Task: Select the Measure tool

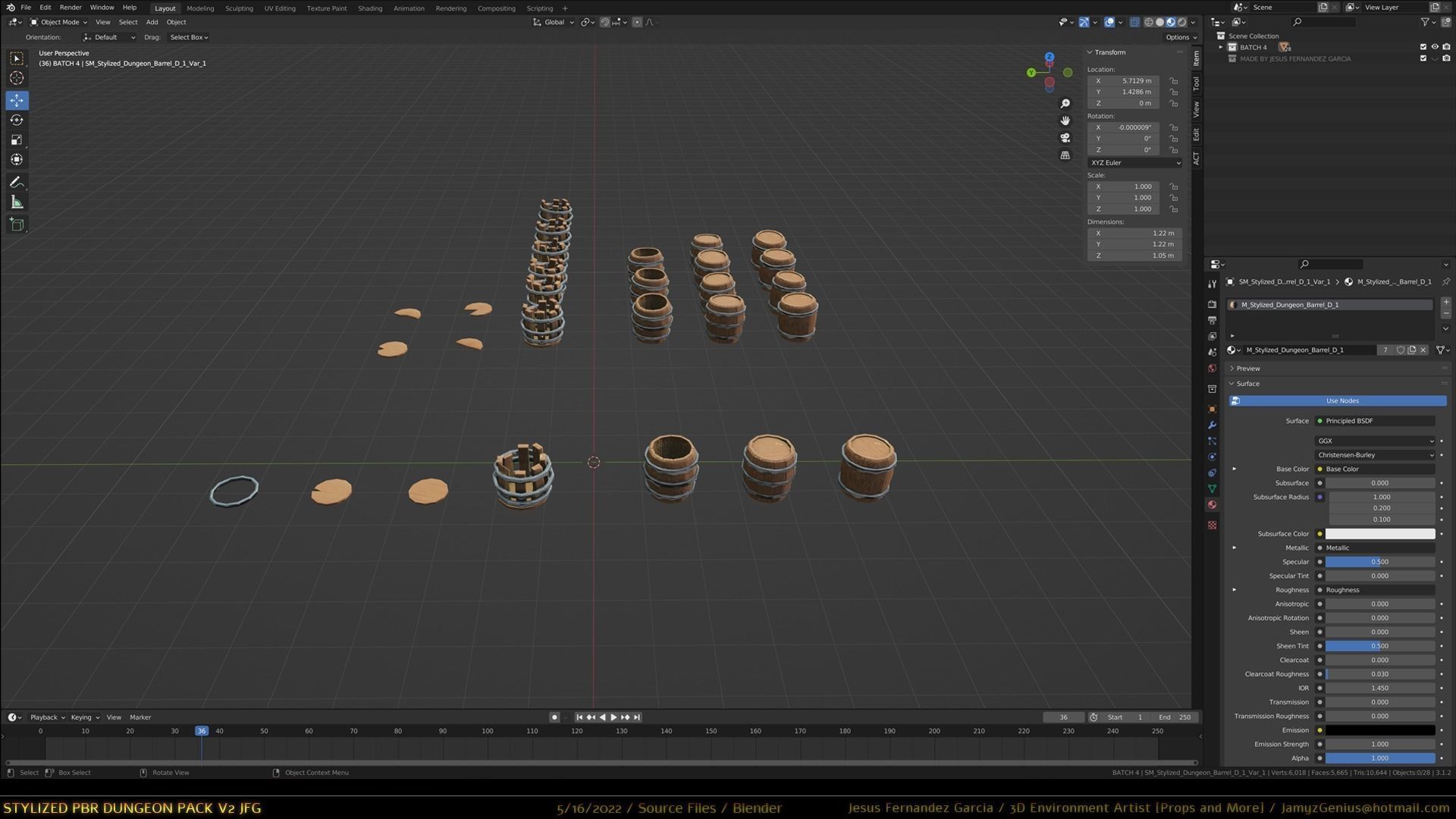Action: point(17,202)
